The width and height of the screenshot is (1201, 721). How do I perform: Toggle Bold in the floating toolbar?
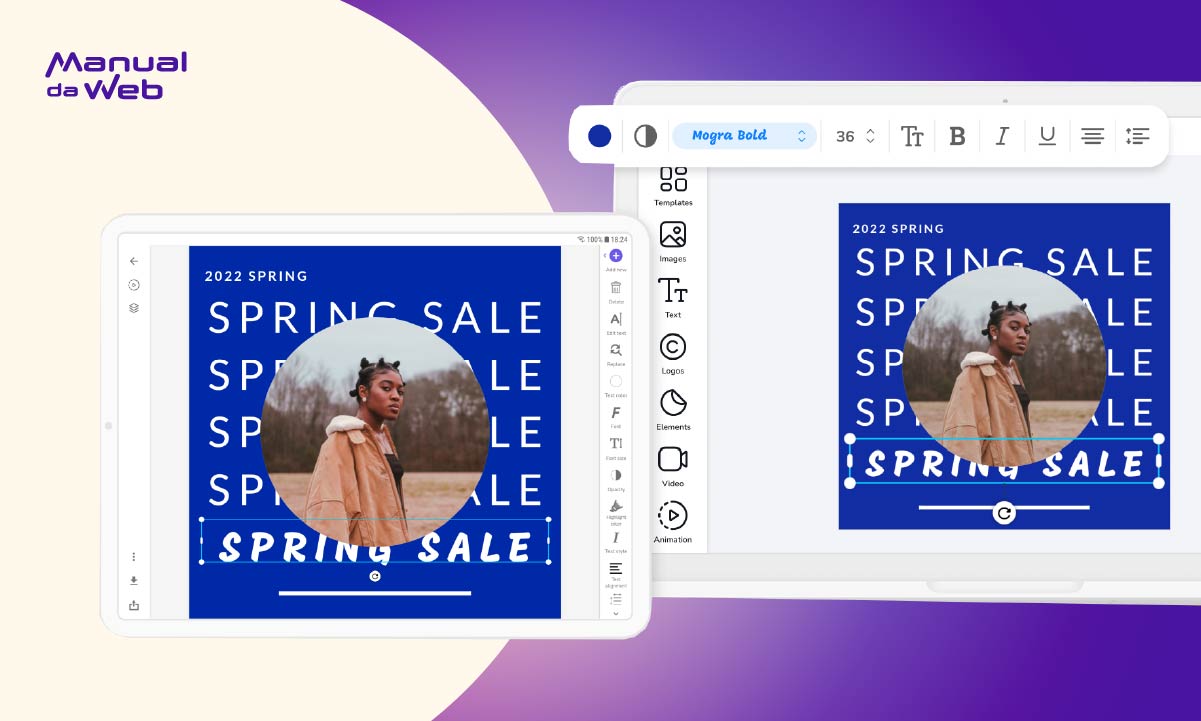pyautogui.click(x=957, y=136)
